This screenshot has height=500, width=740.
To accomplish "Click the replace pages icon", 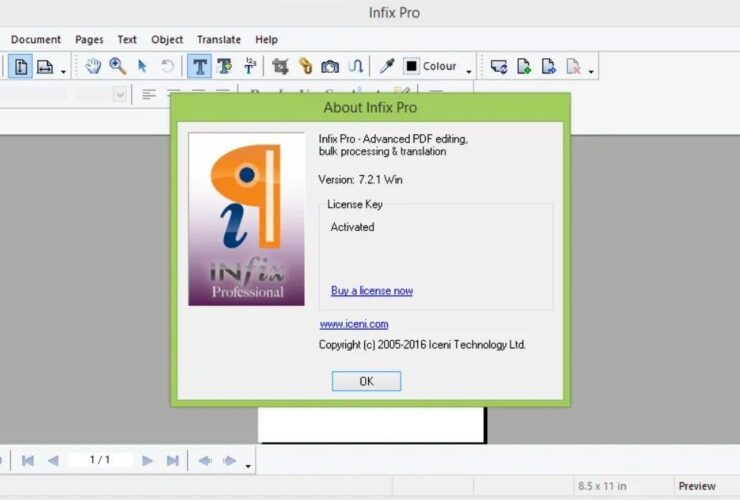I will pos(499,67).
